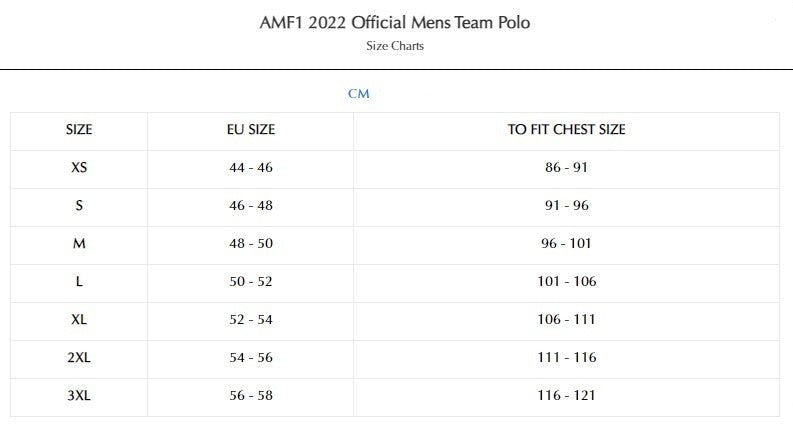
Task: Select the CM unit tab
Action: pyautogui.click(x=359, y=94)
